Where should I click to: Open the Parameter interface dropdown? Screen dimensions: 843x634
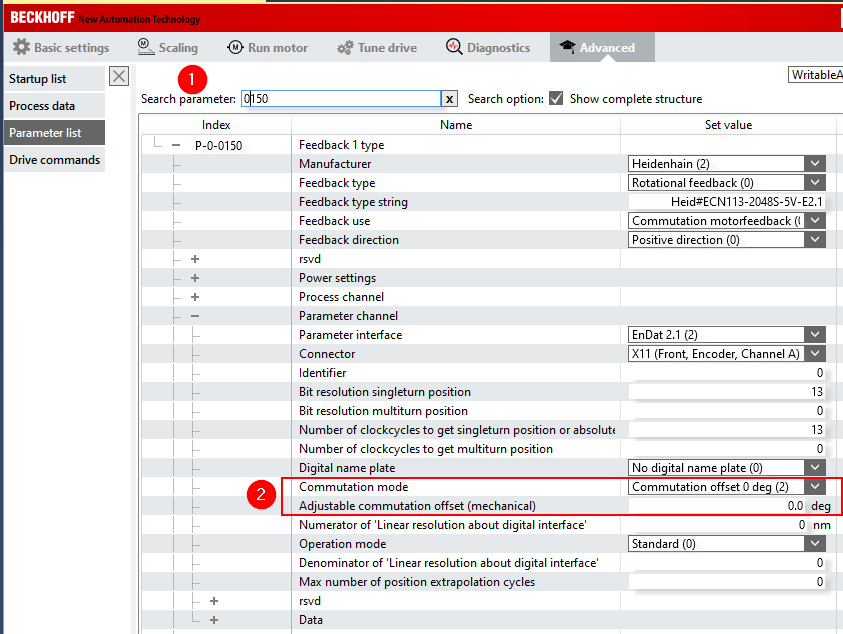point(816,335)
